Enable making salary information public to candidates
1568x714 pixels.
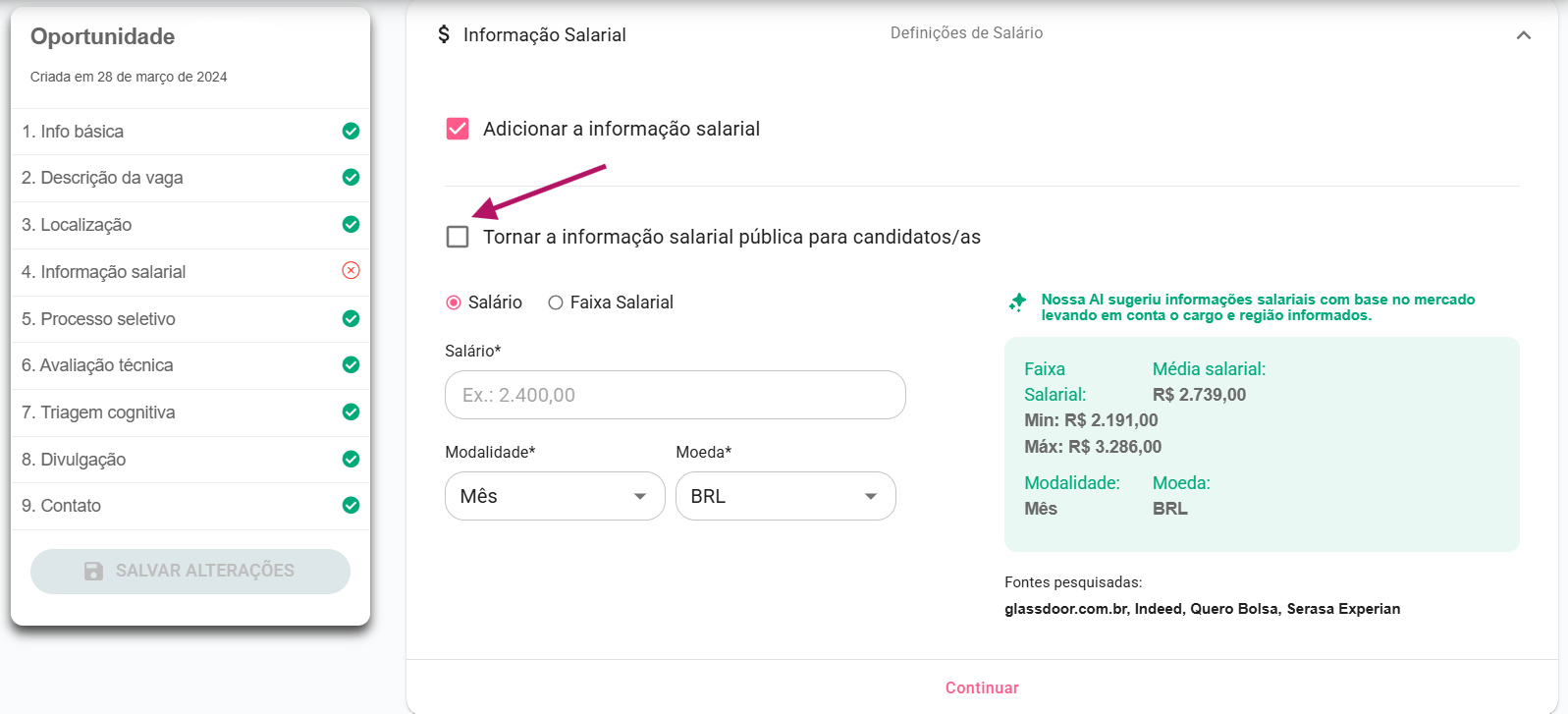click(458, 237)
